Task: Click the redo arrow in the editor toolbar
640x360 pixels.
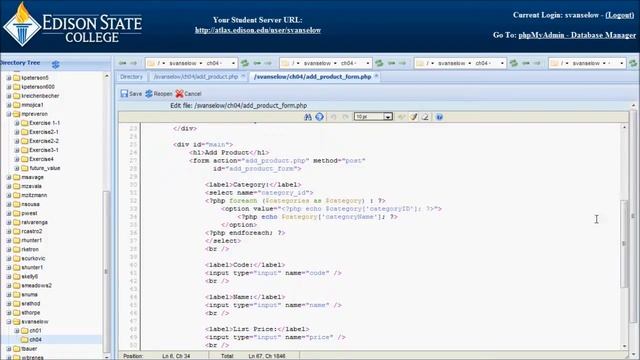Action: coord(345,117)
